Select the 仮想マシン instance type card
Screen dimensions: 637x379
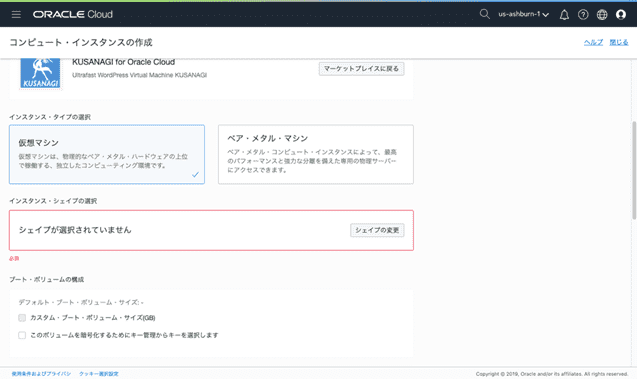[x=107, y=154]
